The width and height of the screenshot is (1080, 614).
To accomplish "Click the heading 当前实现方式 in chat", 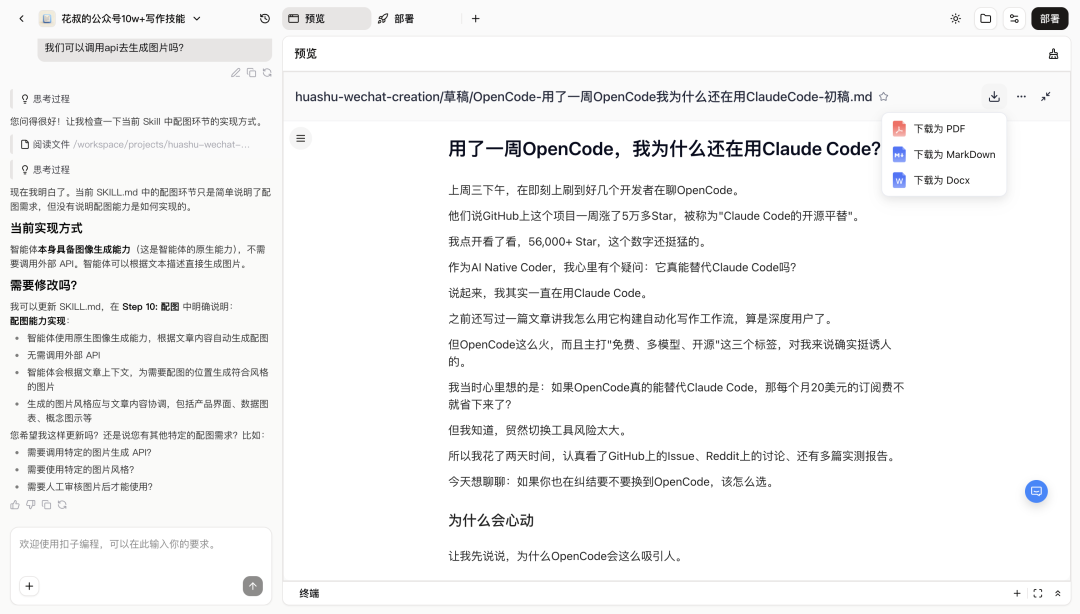I will point(46,228).
